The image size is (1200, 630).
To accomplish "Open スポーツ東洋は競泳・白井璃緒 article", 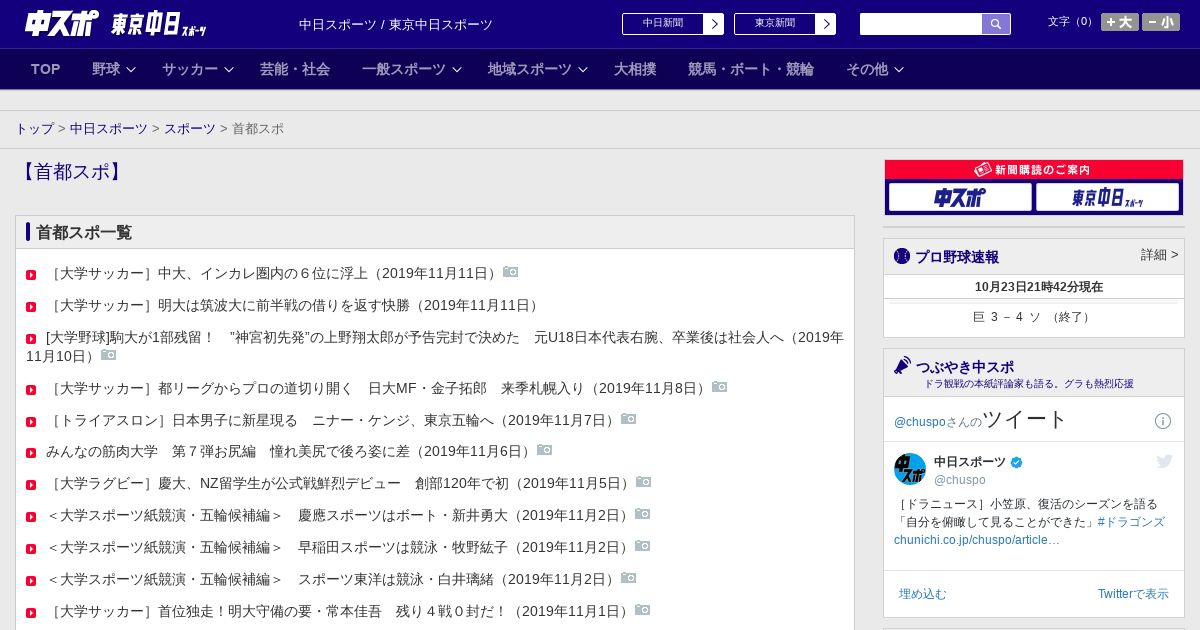I will tap(331, 579).
